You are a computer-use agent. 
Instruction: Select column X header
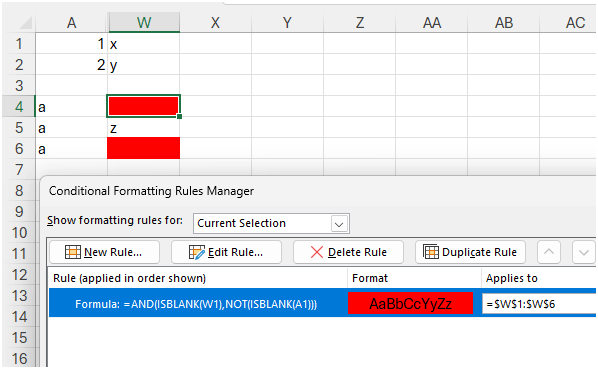coord(215,22)
